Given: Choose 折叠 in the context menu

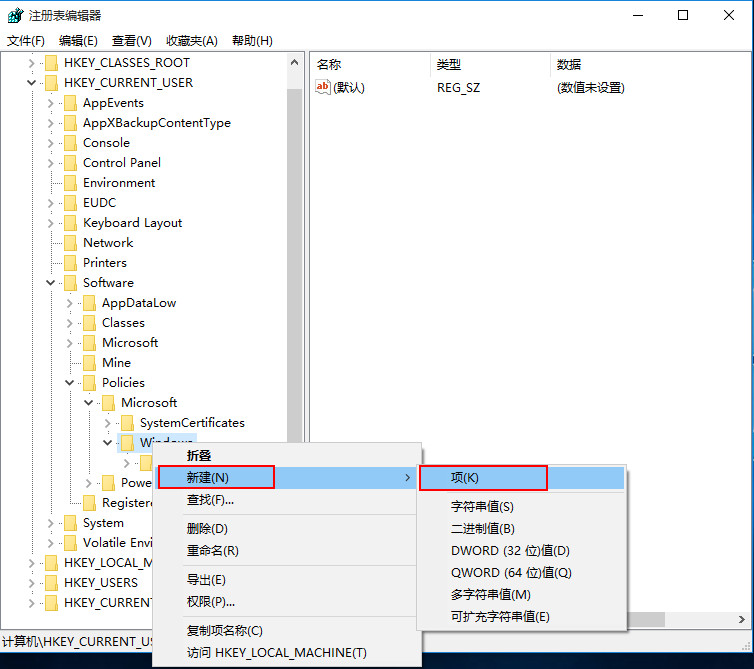Looking at the screenshot, I should click(x=288, y=455).
